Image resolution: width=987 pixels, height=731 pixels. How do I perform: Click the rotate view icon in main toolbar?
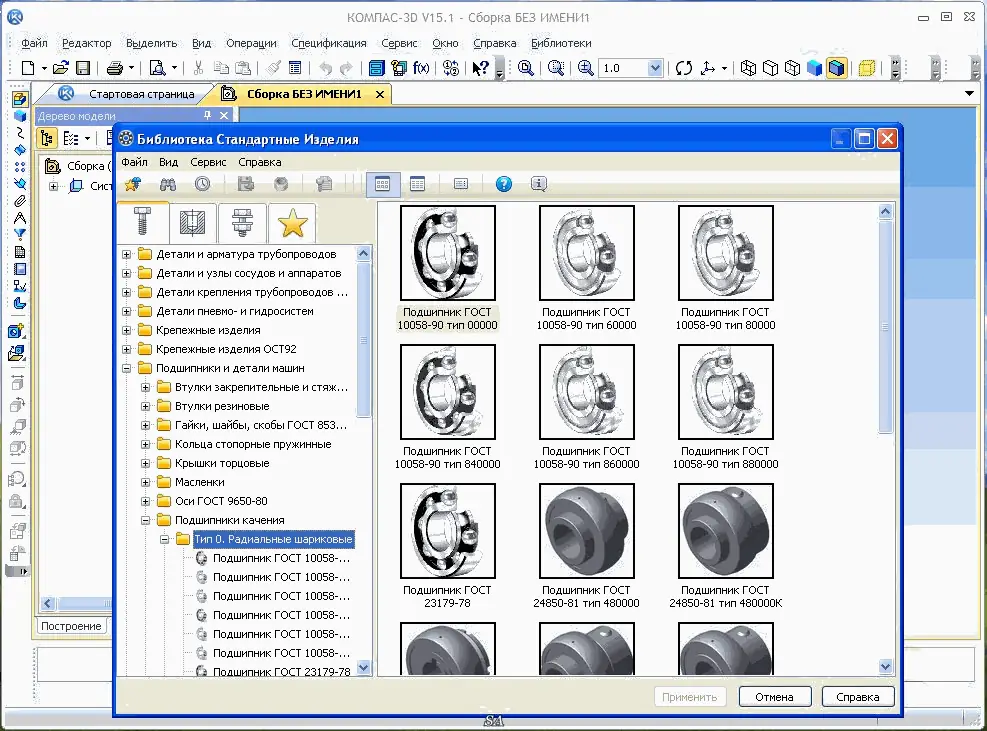(x=684, y=68)
